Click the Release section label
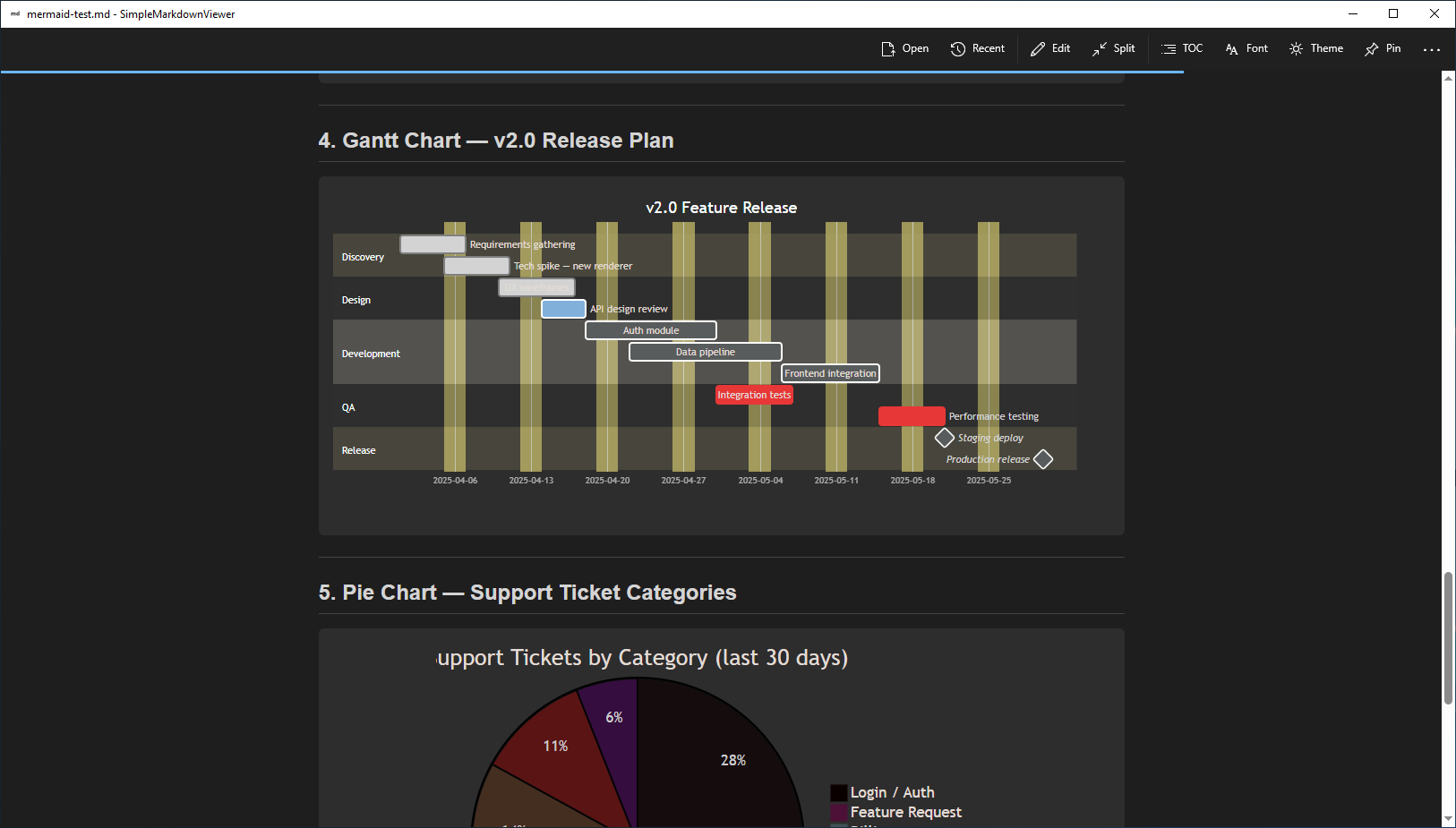The height and width of the screenshot is (828, 1456). click(x=358, y=450)
